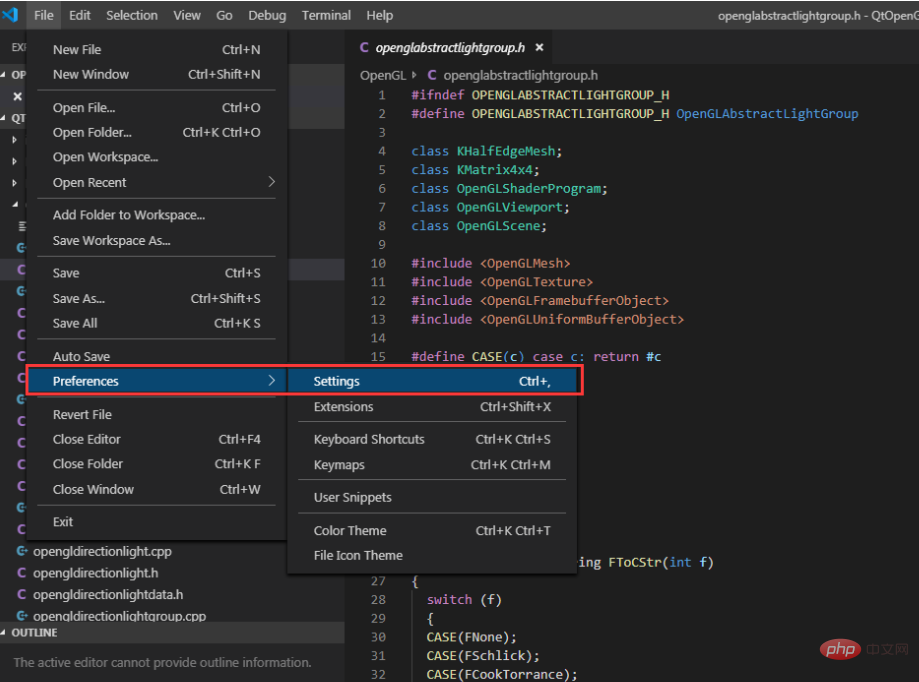Screen dimensions: 919x682
Task: Open the Terminal menu
Action: point(326,15)
